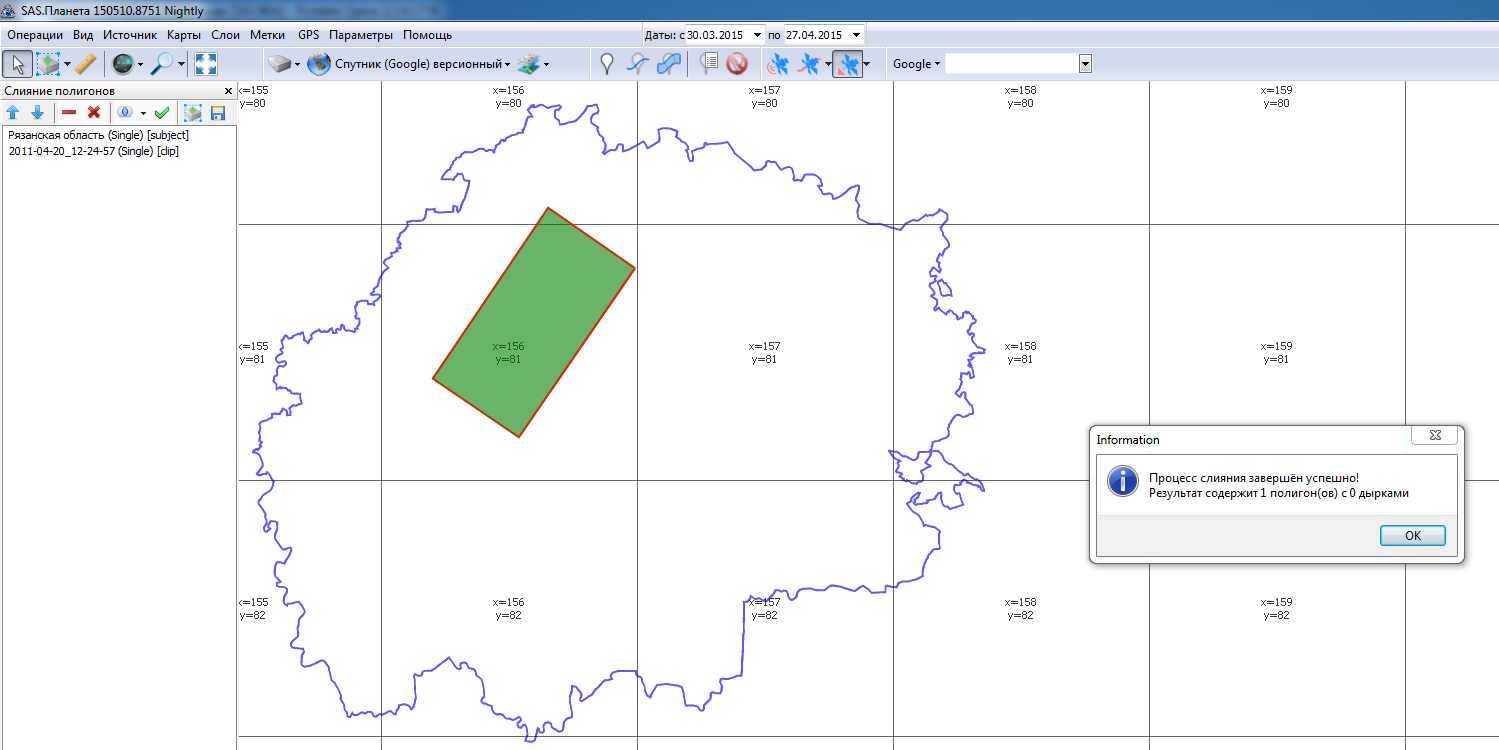Screen dimensions: 1499x750
Task: Click the green checkmark merge icon
Action: pyautogui.click(x=161, y=113)
